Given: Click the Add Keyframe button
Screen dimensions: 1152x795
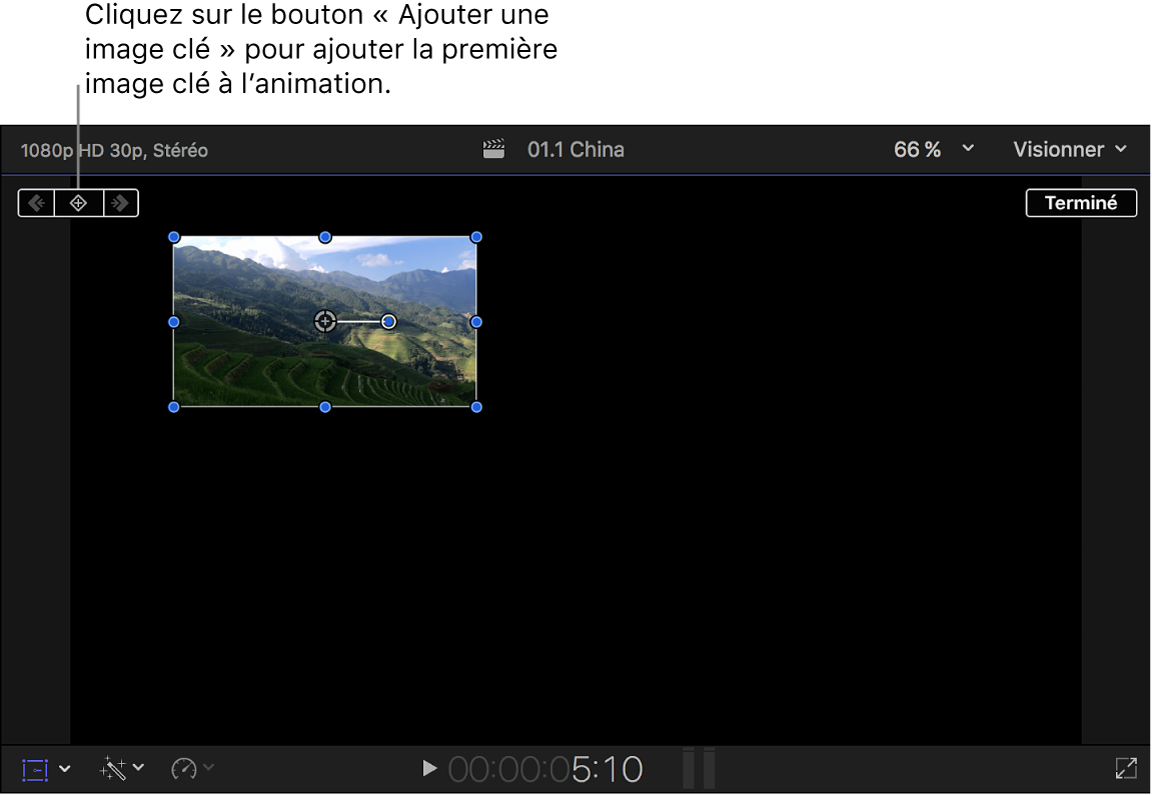Looking at the screenshot, I should 78,202.
